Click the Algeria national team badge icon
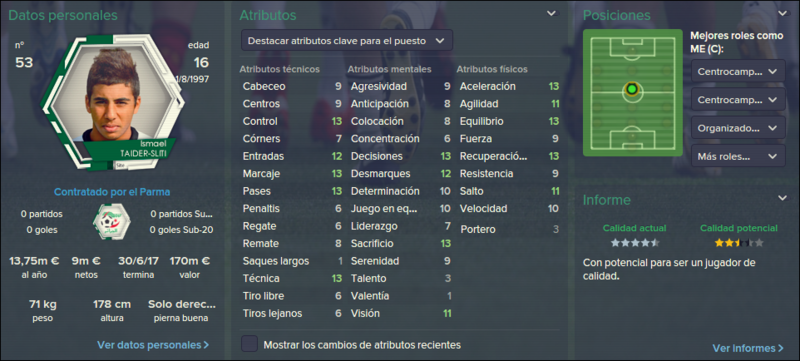The image size is (800, 361). [111, 221]
